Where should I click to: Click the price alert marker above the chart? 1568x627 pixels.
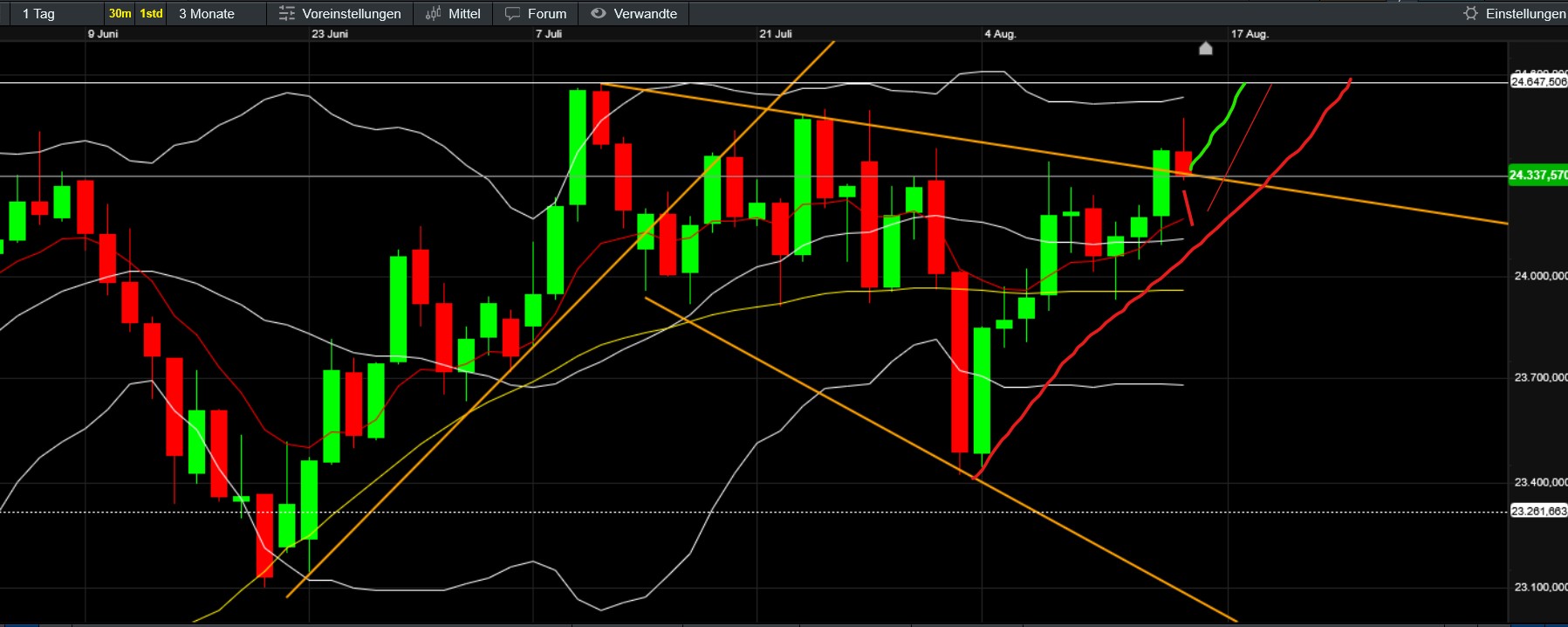[1205, 48]
